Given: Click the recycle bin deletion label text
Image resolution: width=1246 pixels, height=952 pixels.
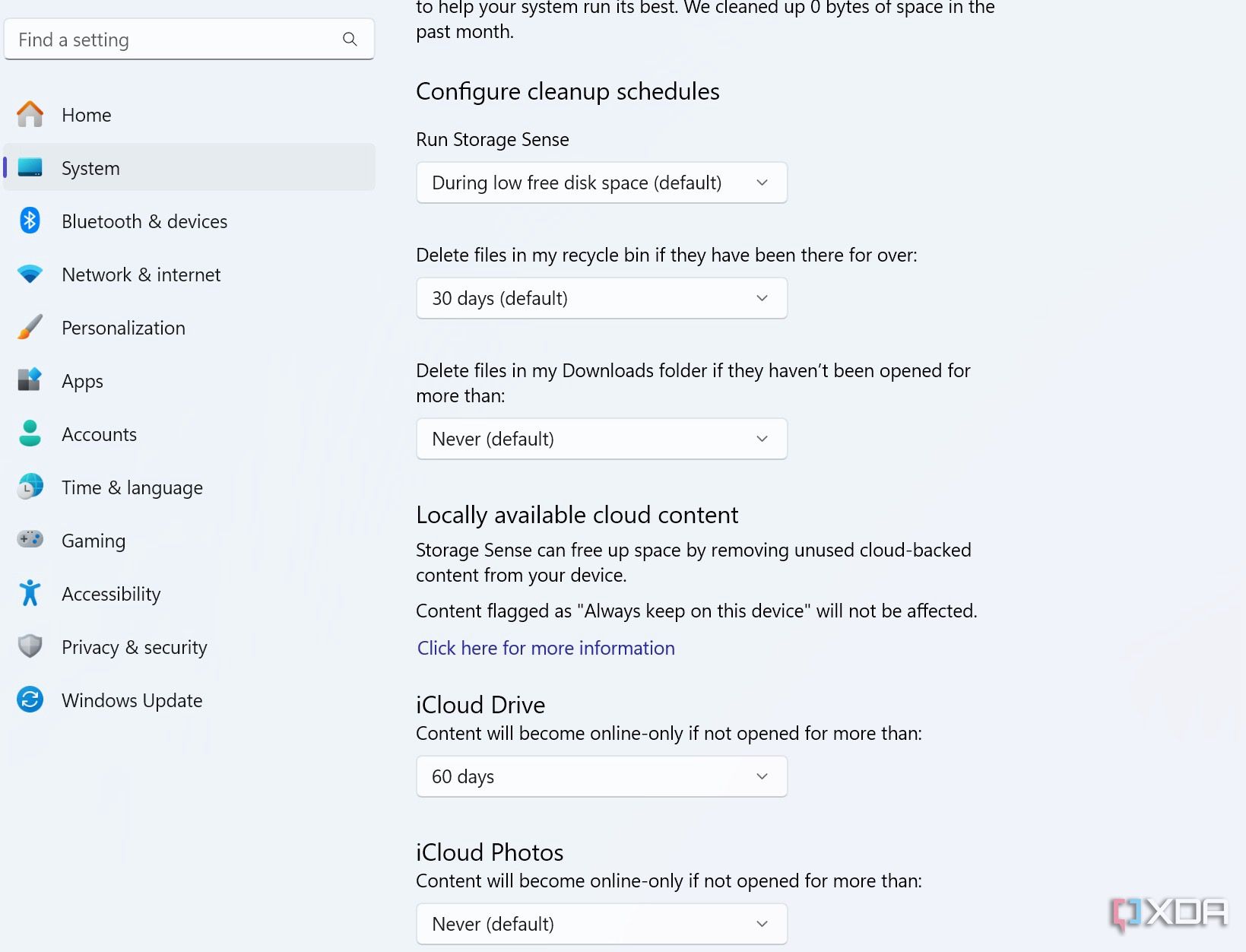Looking at the screenshot, I should (x=667, y=255).
